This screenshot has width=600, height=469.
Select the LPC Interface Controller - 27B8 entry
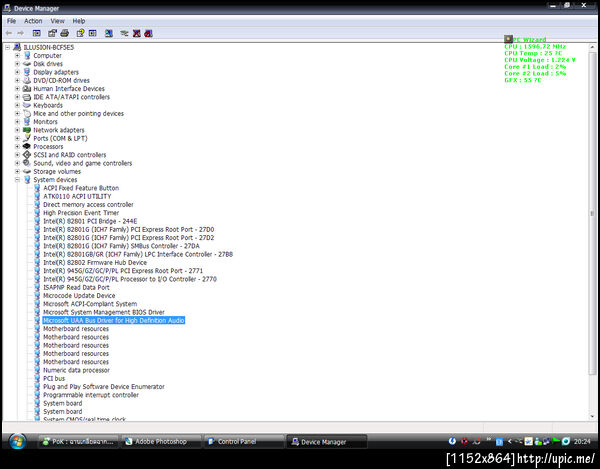pyautogui.click(x=138, y=254)
